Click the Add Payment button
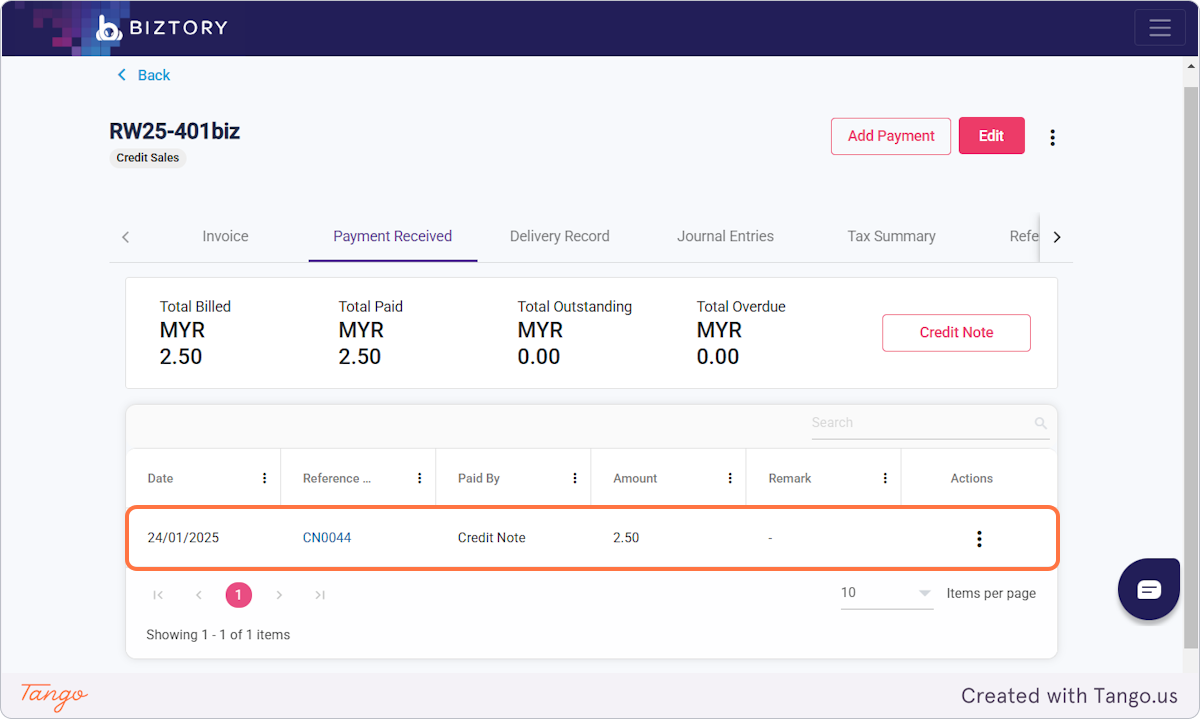 (891, 136)
